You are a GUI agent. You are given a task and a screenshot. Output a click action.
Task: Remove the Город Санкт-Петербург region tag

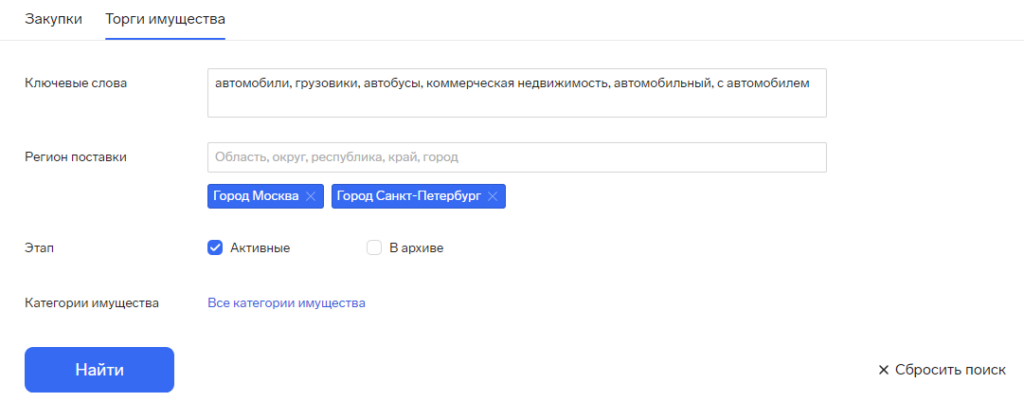click(x=492, y=197)
